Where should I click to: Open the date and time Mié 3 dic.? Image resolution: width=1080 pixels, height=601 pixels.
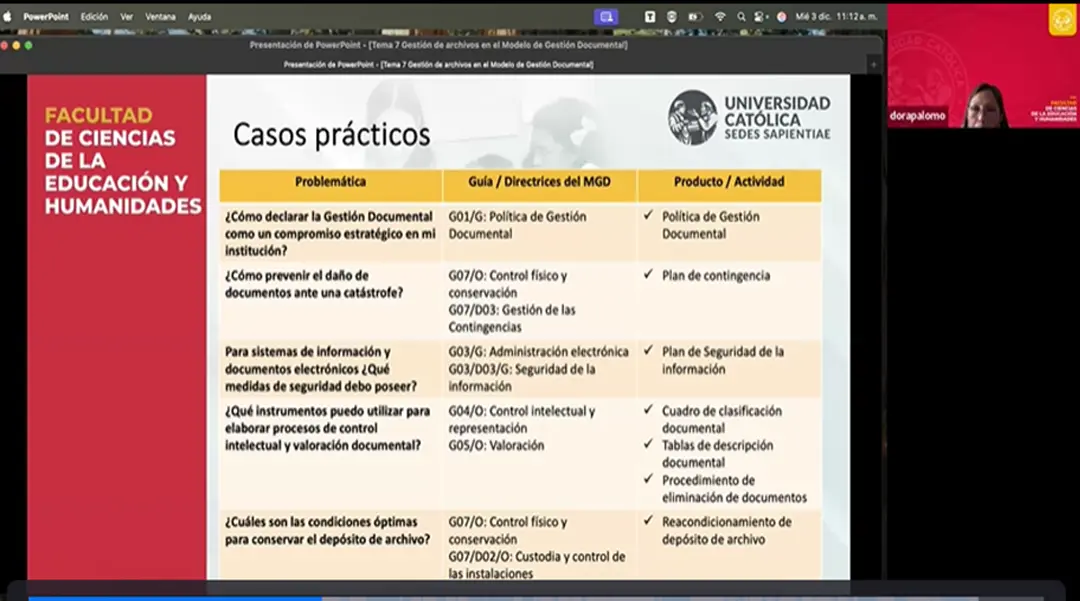836,17
